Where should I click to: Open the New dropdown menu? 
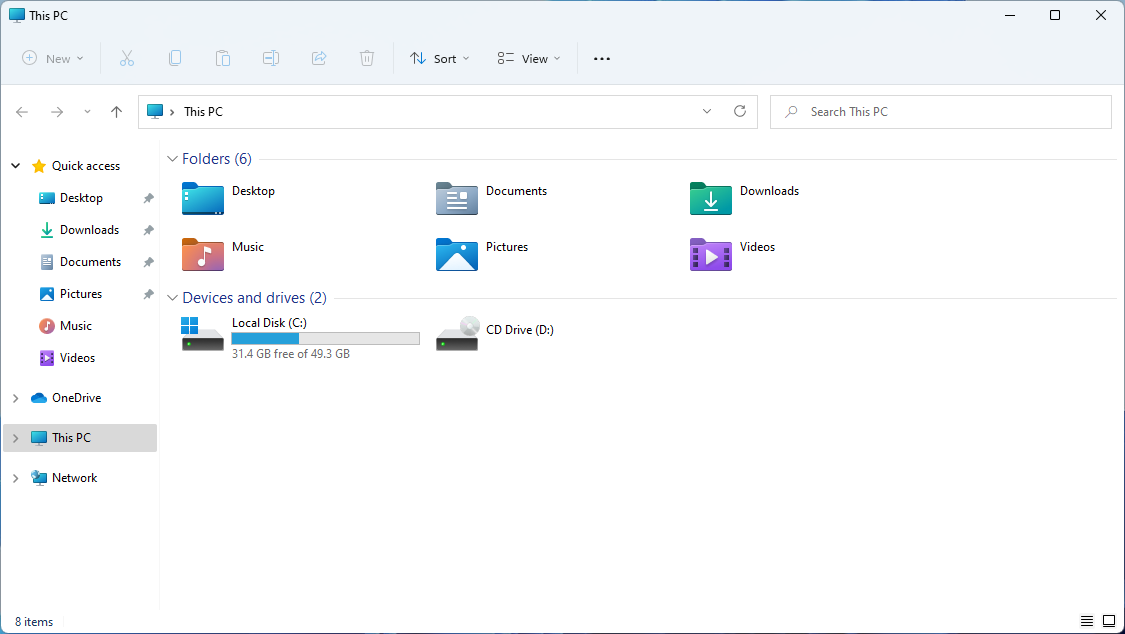coord(52,59)
